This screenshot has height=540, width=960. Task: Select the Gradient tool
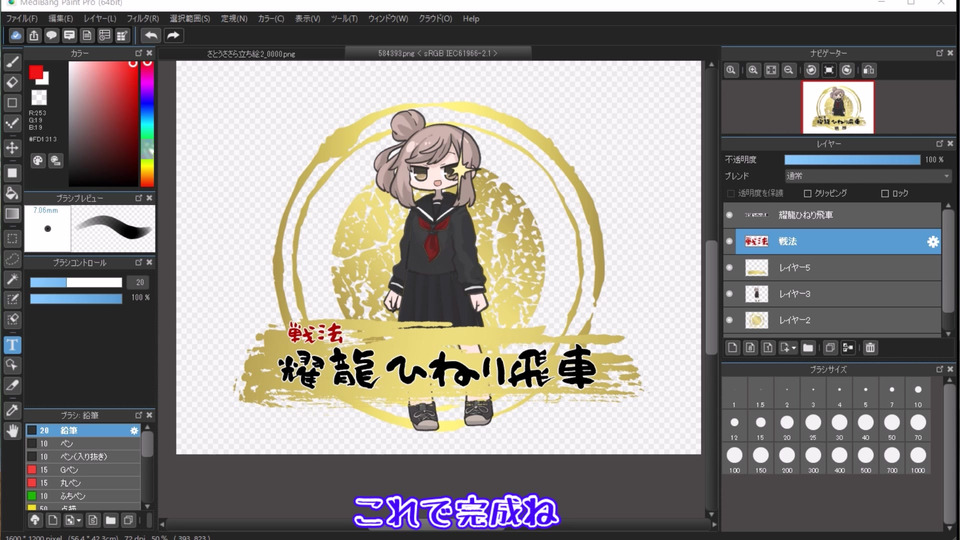click(x=12, y=214)
